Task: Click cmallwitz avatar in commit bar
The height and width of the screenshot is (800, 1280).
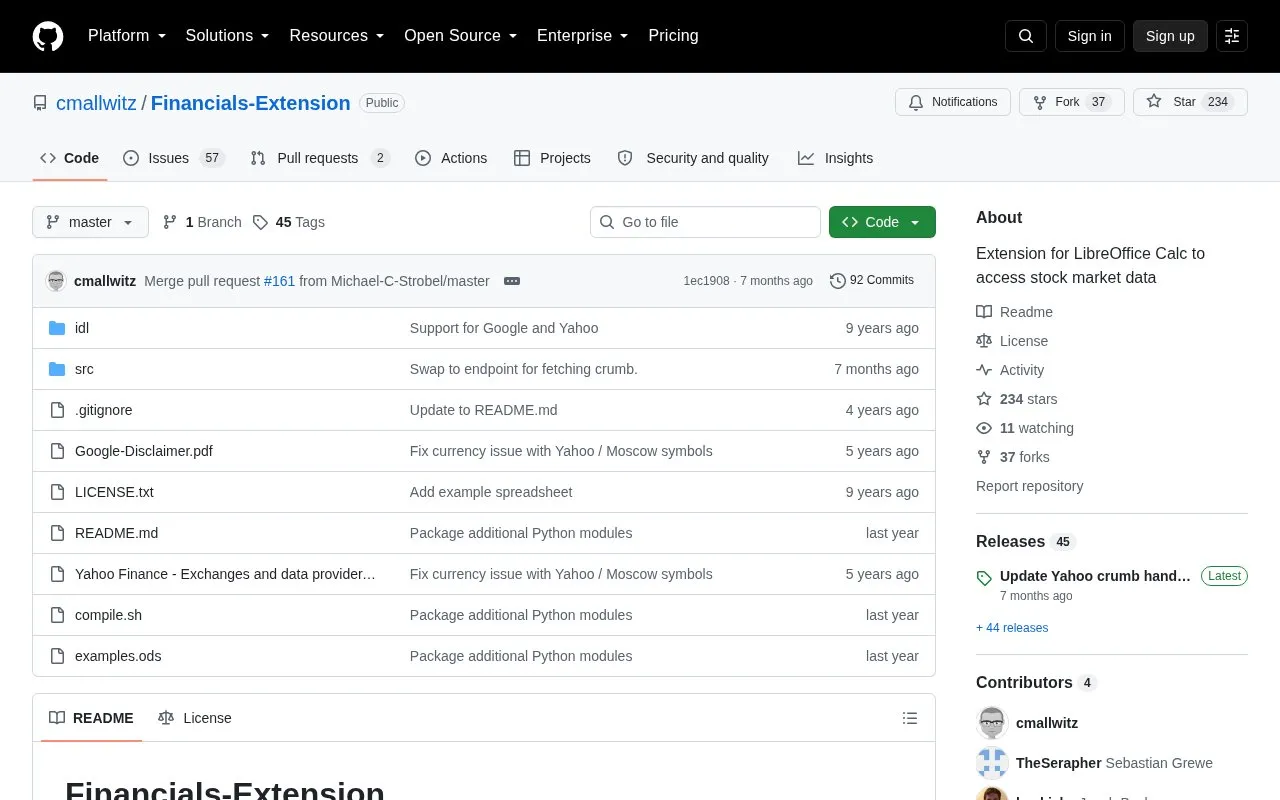Action: (56, 281)
